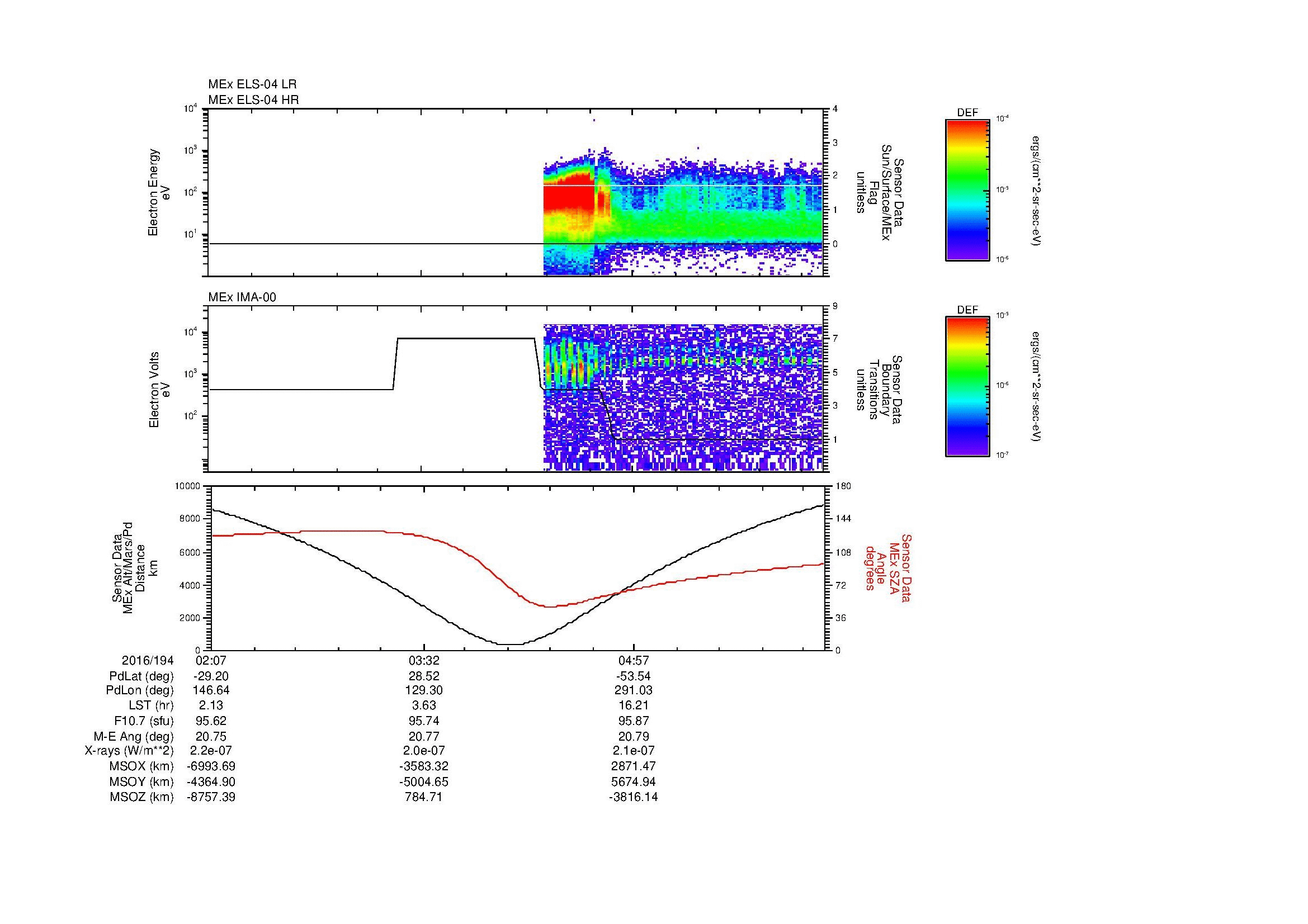The height and width of the screenshot is (924, 1308).
Task: Click the PdLat value '-29.20'
Action: (211, 676)
